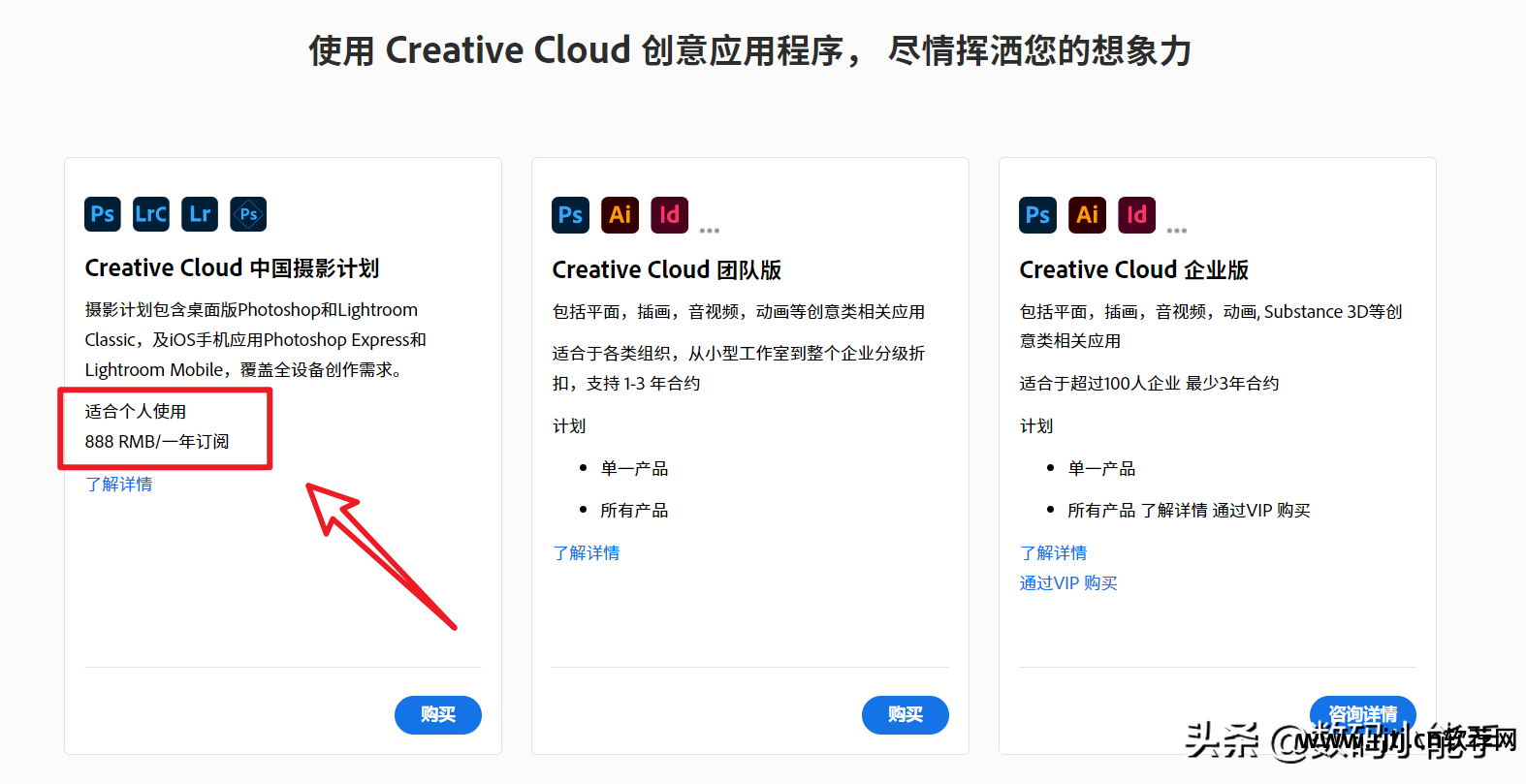Click the InDesign Id icon in the 团队版 card
This screenshot has width=1526, height=784.
click(670, 215)
